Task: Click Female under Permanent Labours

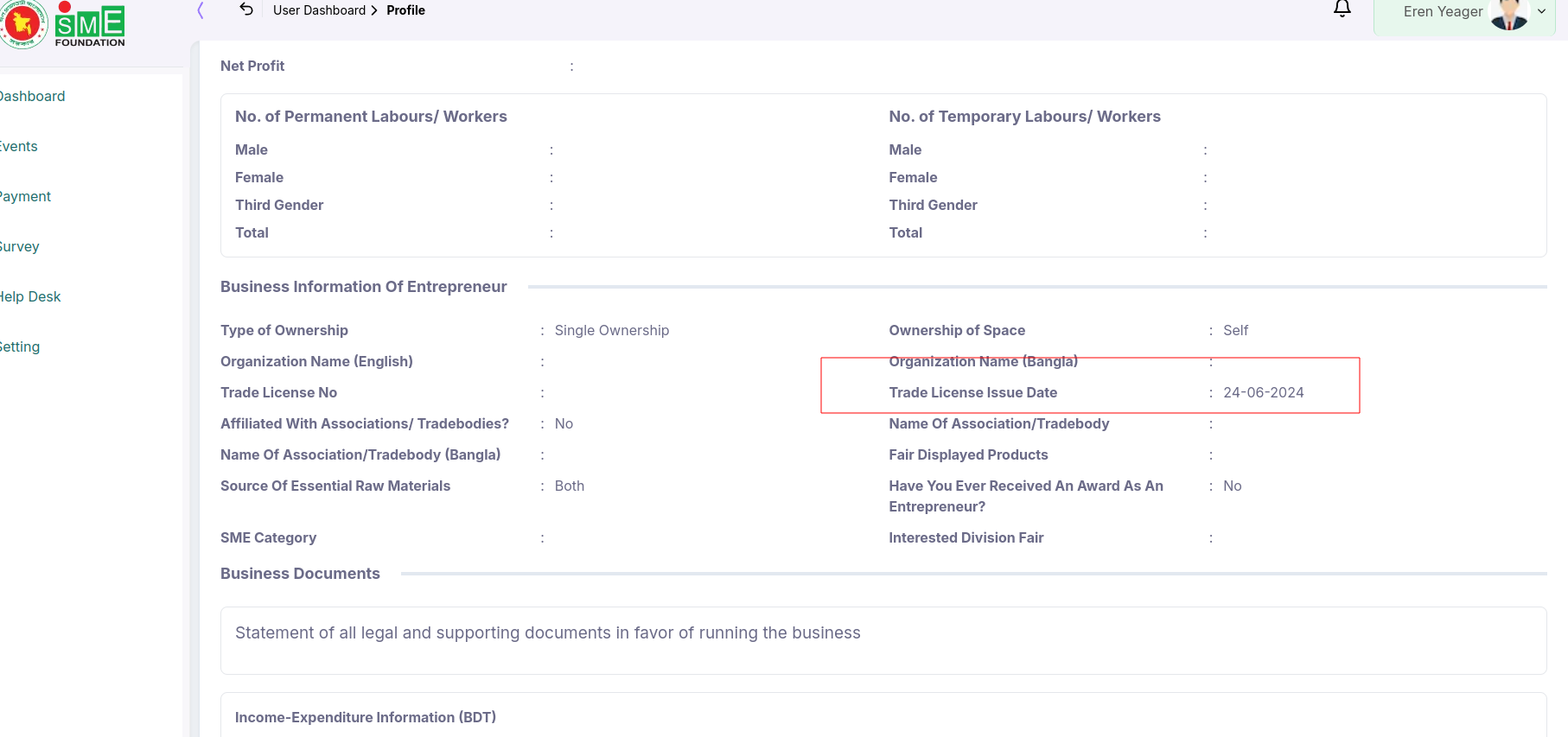Action: tap(258, 177)
